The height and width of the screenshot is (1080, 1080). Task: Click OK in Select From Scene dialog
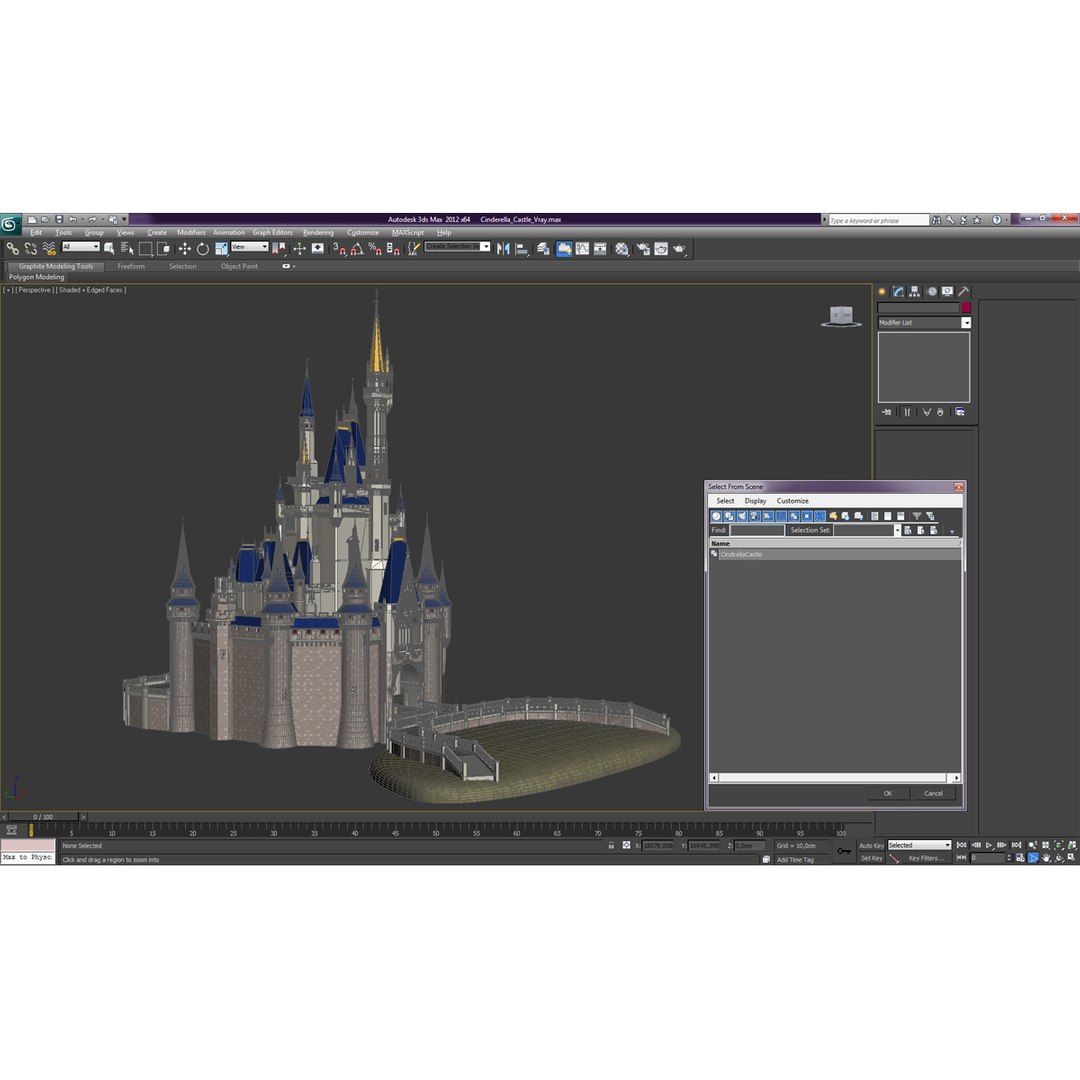pos(888,793)
